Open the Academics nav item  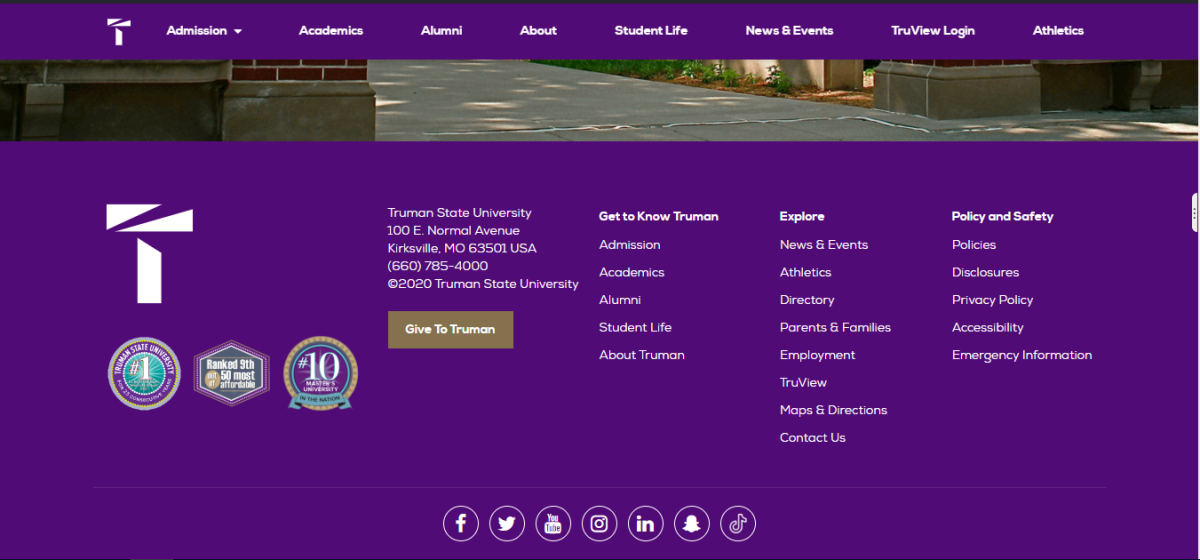click(331, 31)
